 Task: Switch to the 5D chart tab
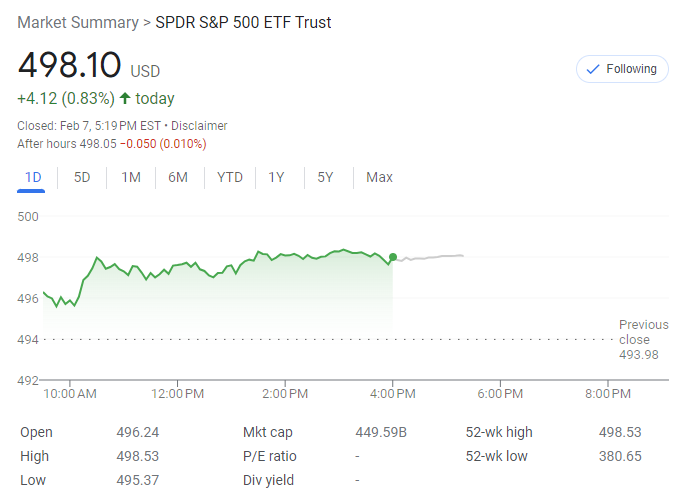pyautogui.click(x=82, y=178)
